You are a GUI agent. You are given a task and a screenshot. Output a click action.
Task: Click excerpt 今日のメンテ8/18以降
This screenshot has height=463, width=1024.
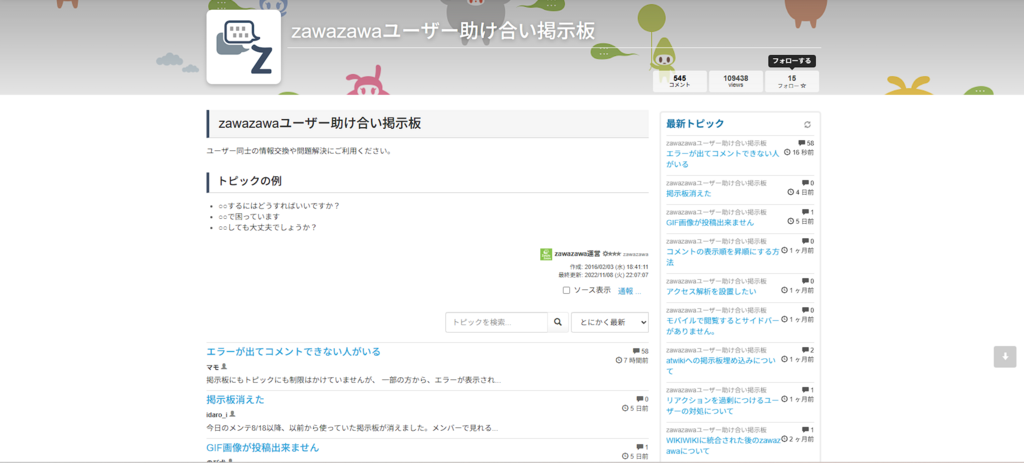coord(352,428)
